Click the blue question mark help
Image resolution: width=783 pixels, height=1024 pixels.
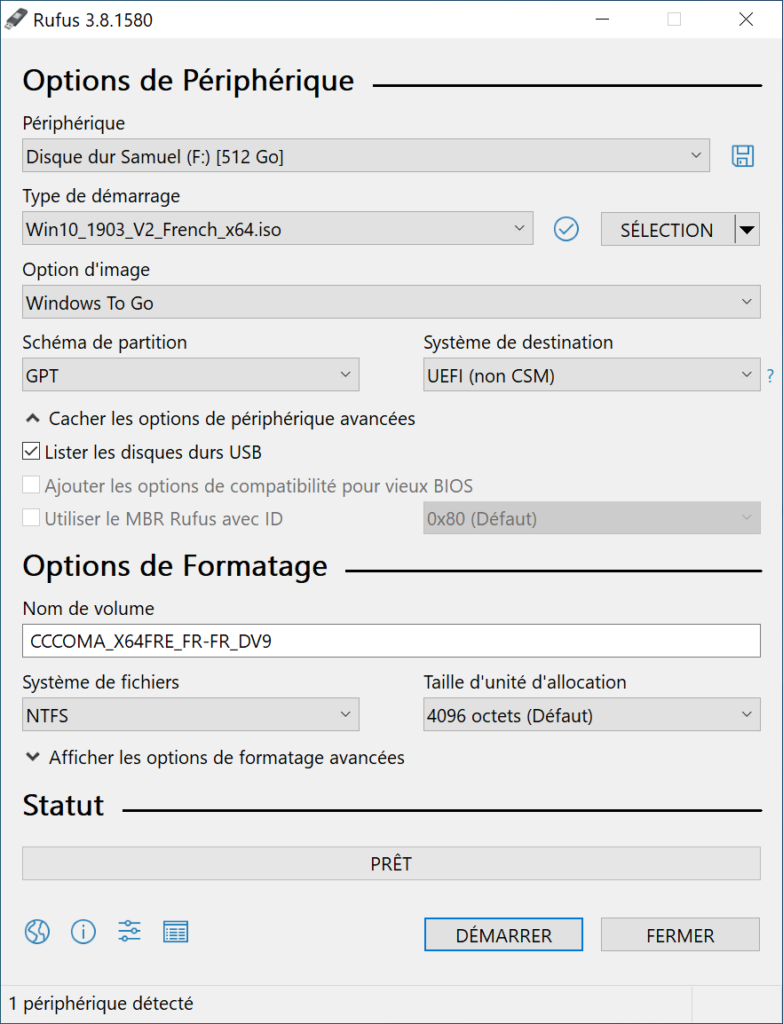(771, 376)
